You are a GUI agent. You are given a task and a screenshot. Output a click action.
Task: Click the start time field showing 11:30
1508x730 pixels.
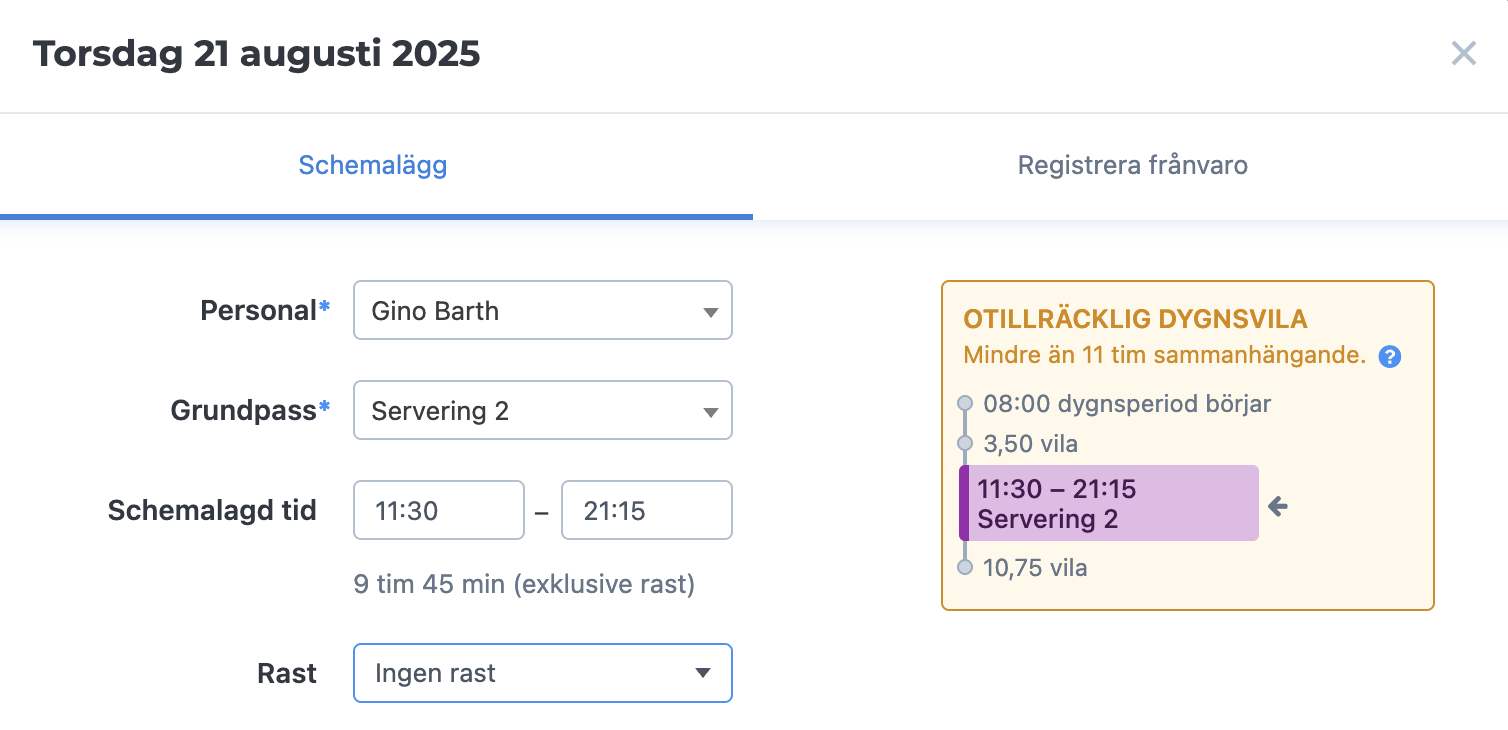click(x=439, y=510)
